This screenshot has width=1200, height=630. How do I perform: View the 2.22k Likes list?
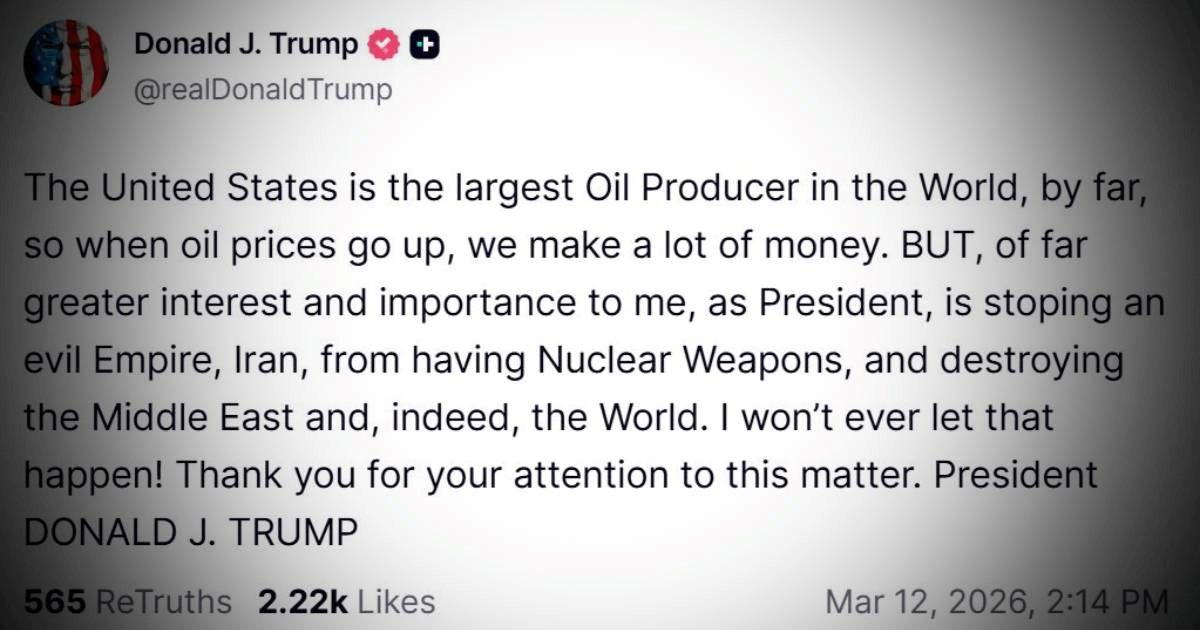(346, 602)
